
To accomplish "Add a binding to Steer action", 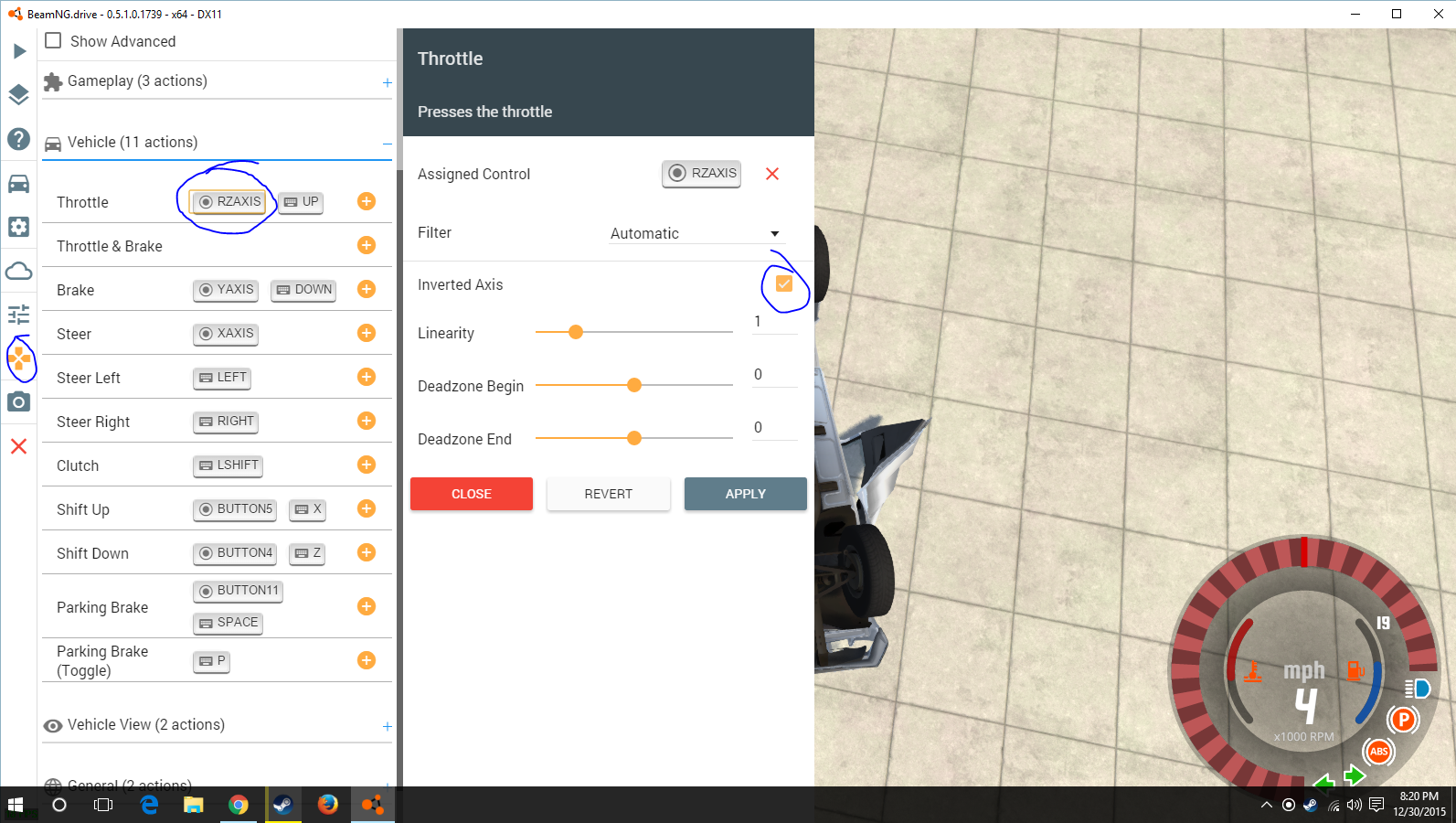I will point(367,333).
